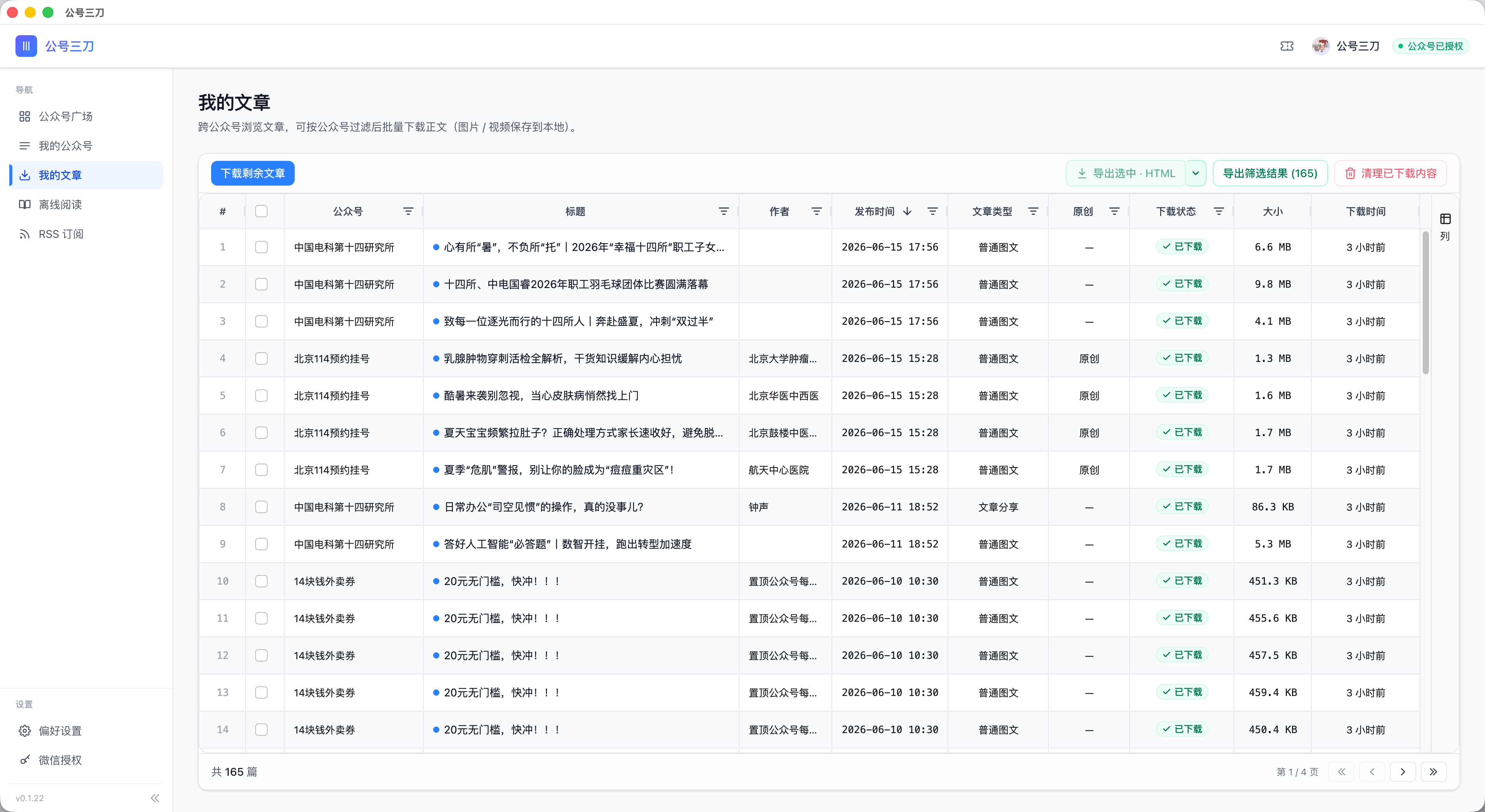1485x812 pixels.
Task: Open article 答好人工智能"必答题"
Action: (568, 544)
